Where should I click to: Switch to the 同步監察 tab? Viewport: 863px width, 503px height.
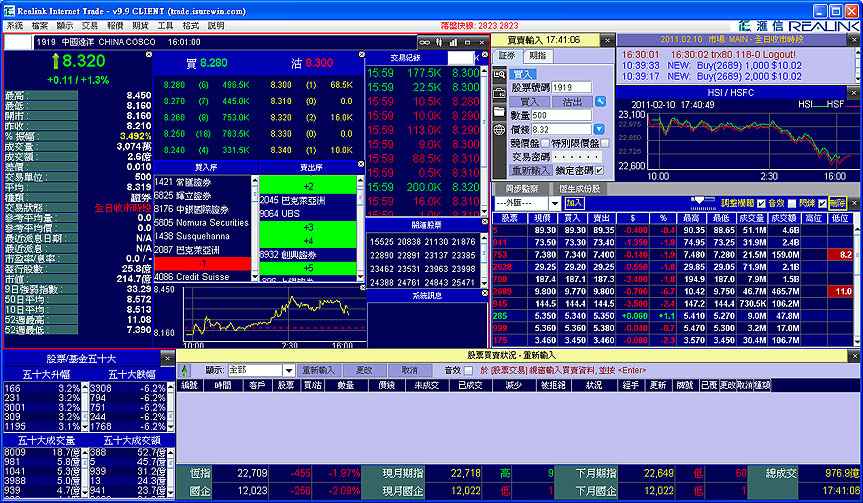pos(522,189)
